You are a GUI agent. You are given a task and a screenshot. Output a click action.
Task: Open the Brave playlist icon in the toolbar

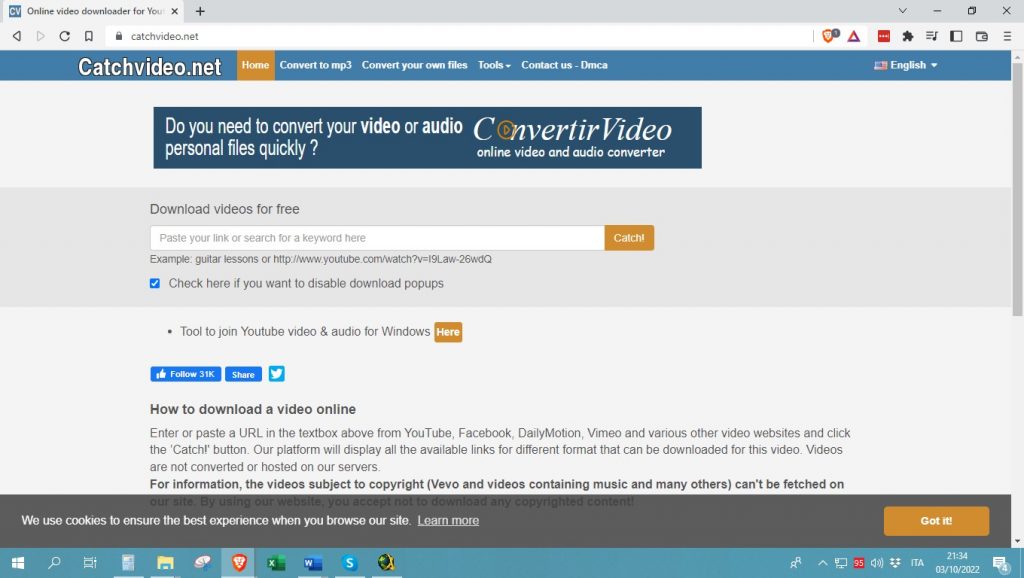click(x=932, y=37)
